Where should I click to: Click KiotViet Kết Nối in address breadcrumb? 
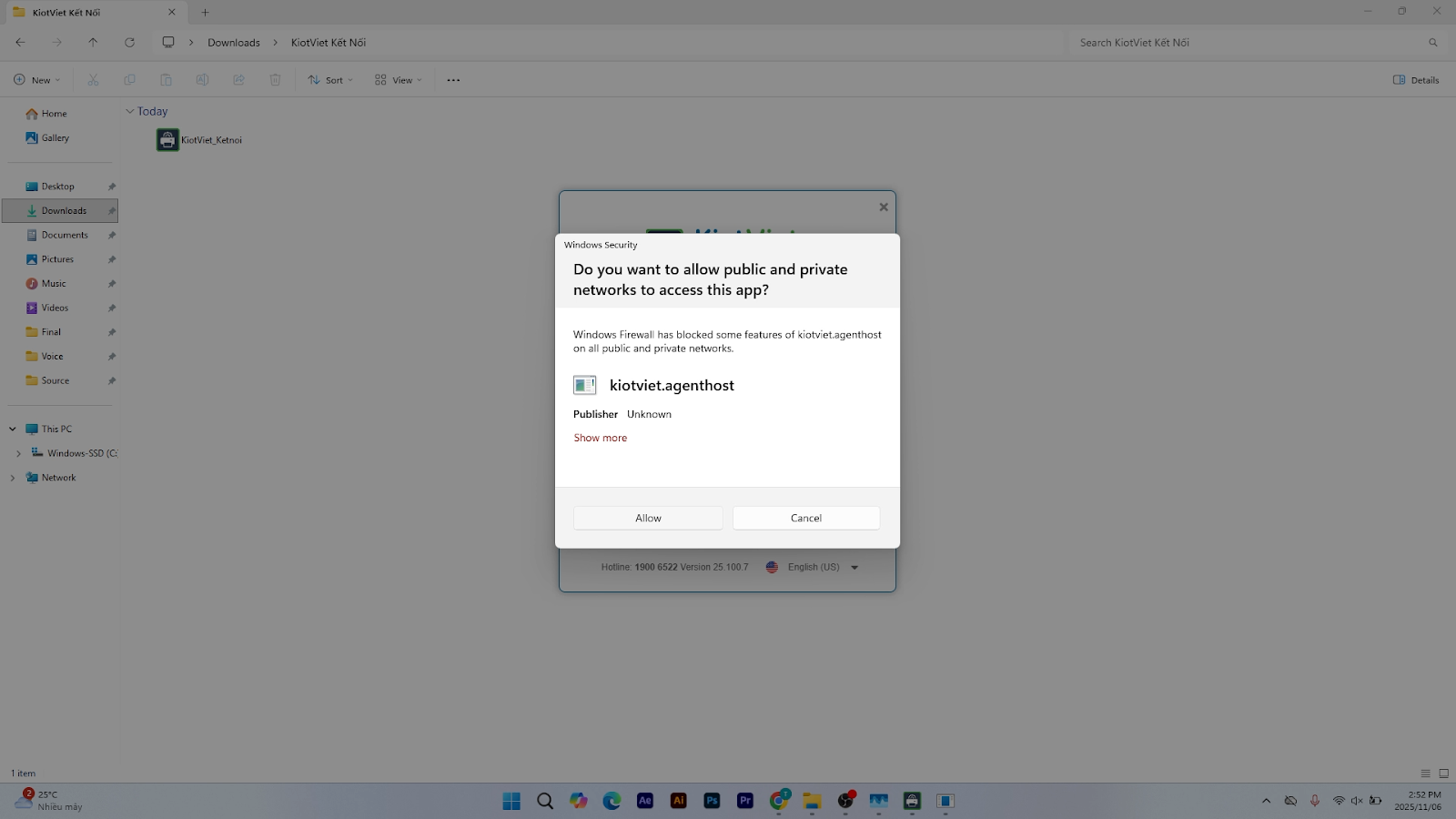pos(329,43)
